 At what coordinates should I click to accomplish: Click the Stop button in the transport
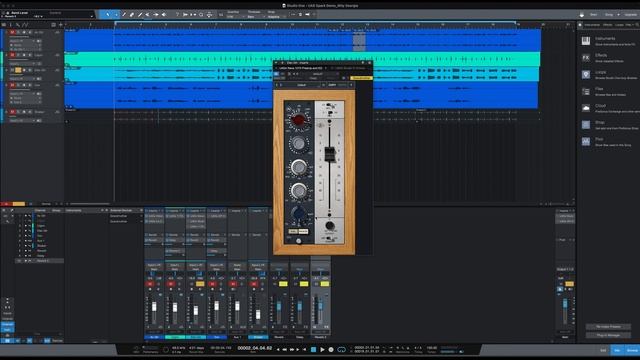click(x=313, y=349)
